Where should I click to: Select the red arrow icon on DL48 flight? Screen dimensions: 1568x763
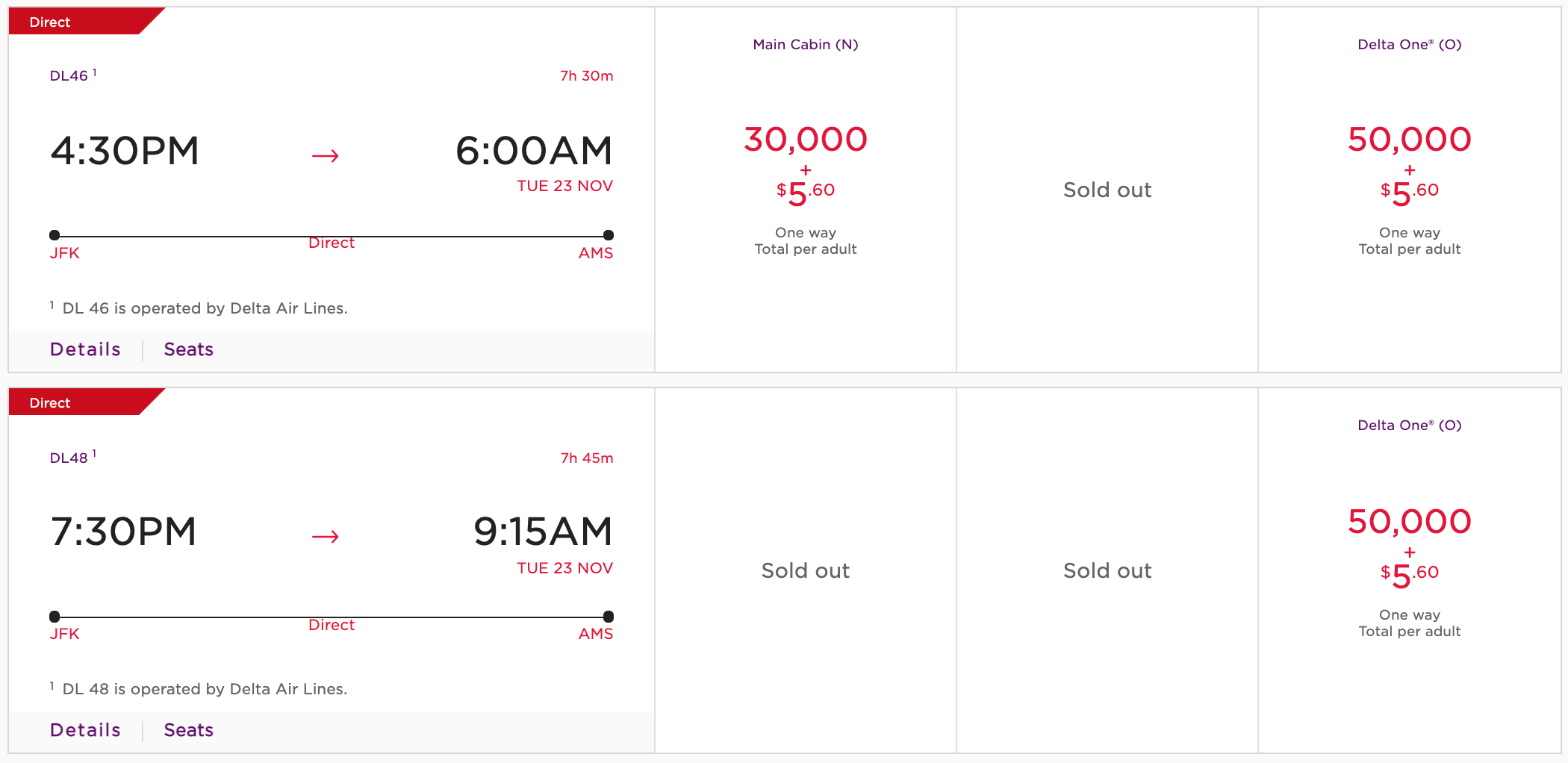(x=324, y=536)
